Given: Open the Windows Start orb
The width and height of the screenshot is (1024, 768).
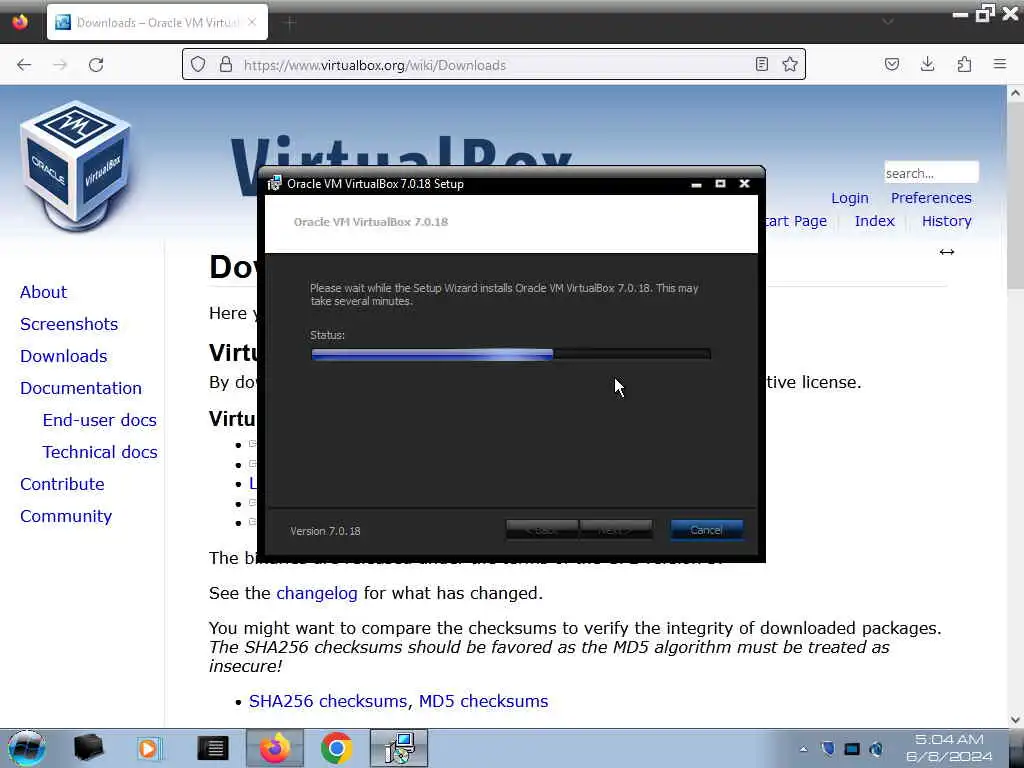Looking at the screenshot, I should 27,748.
